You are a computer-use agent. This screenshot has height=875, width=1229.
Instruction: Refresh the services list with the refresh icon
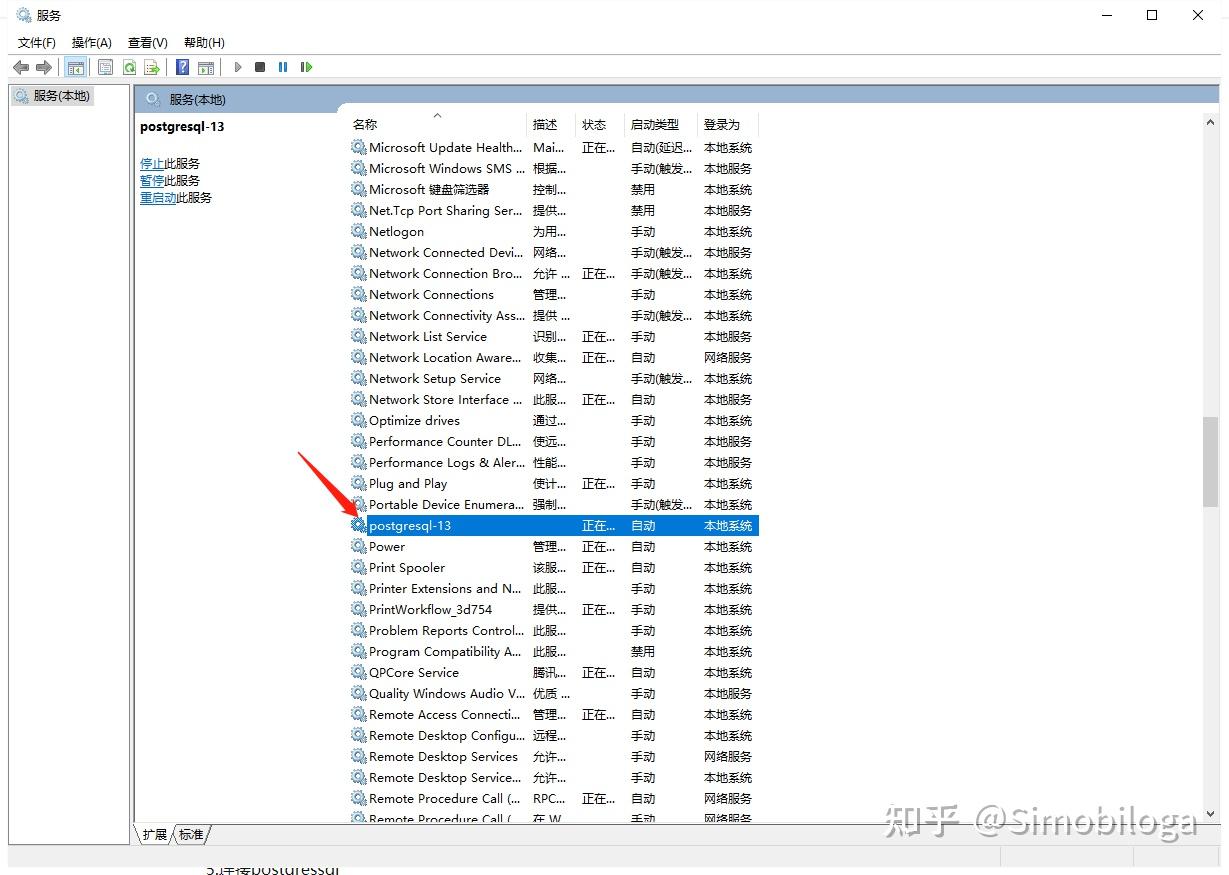click(129, 66)
